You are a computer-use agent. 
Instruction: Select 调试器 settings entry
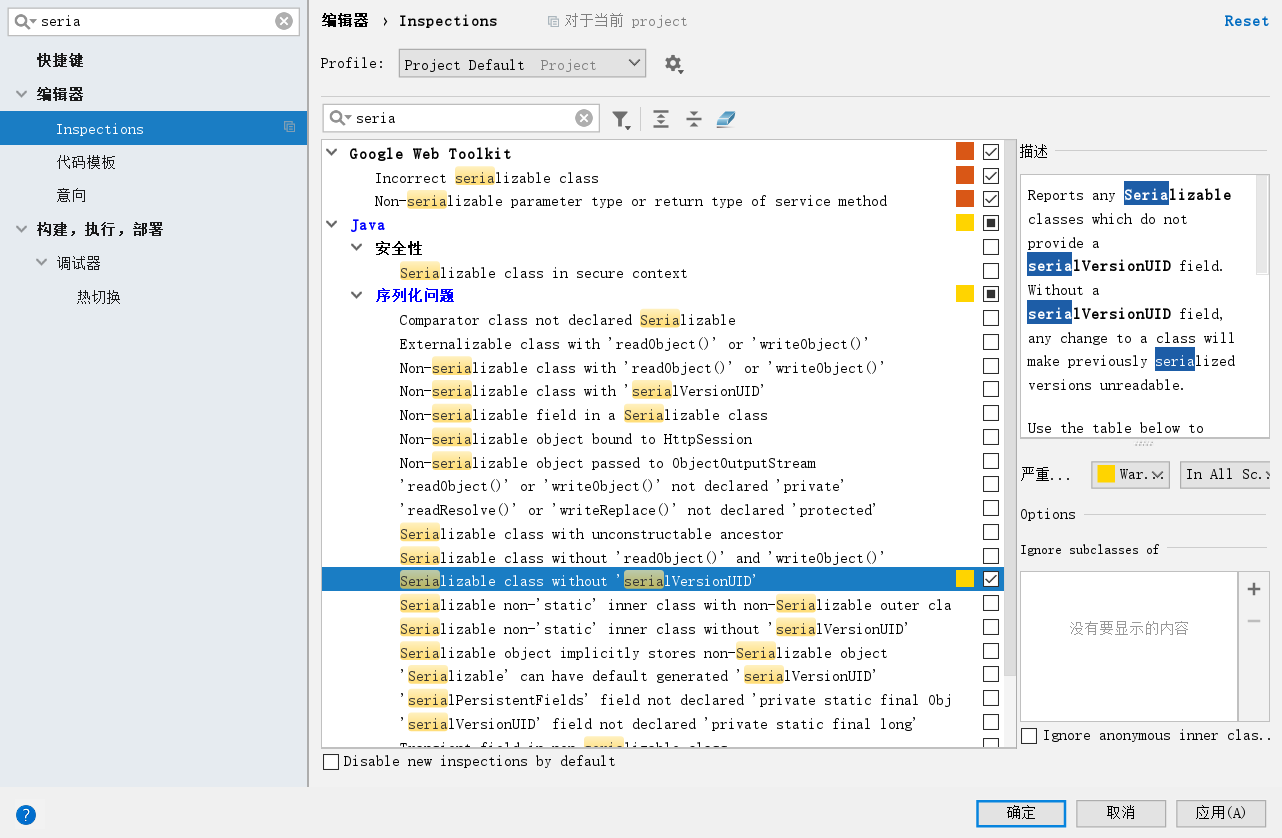point(79,263)
